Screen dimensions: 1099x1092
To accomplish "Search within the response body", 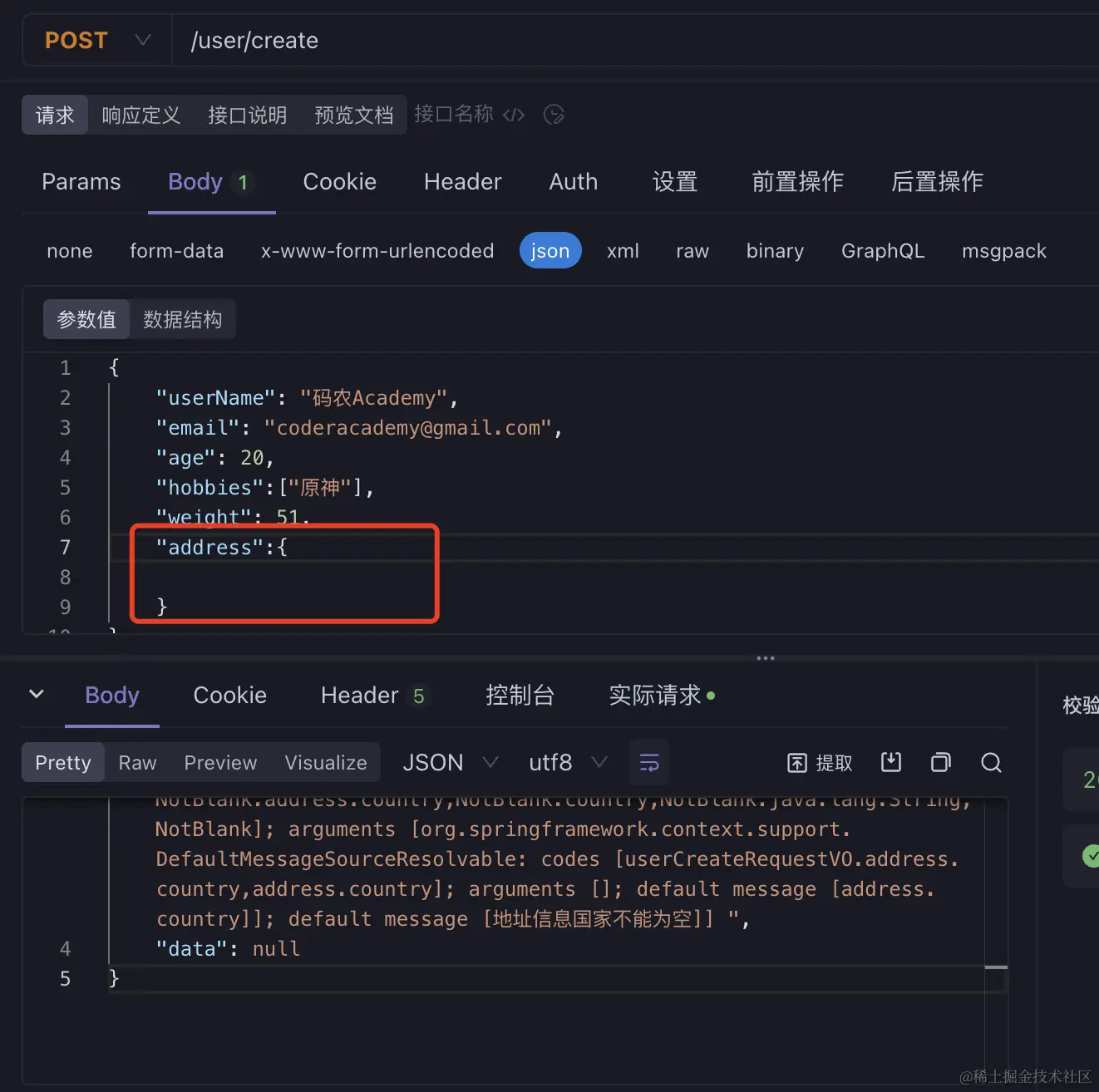I will [x=990, y=762].
